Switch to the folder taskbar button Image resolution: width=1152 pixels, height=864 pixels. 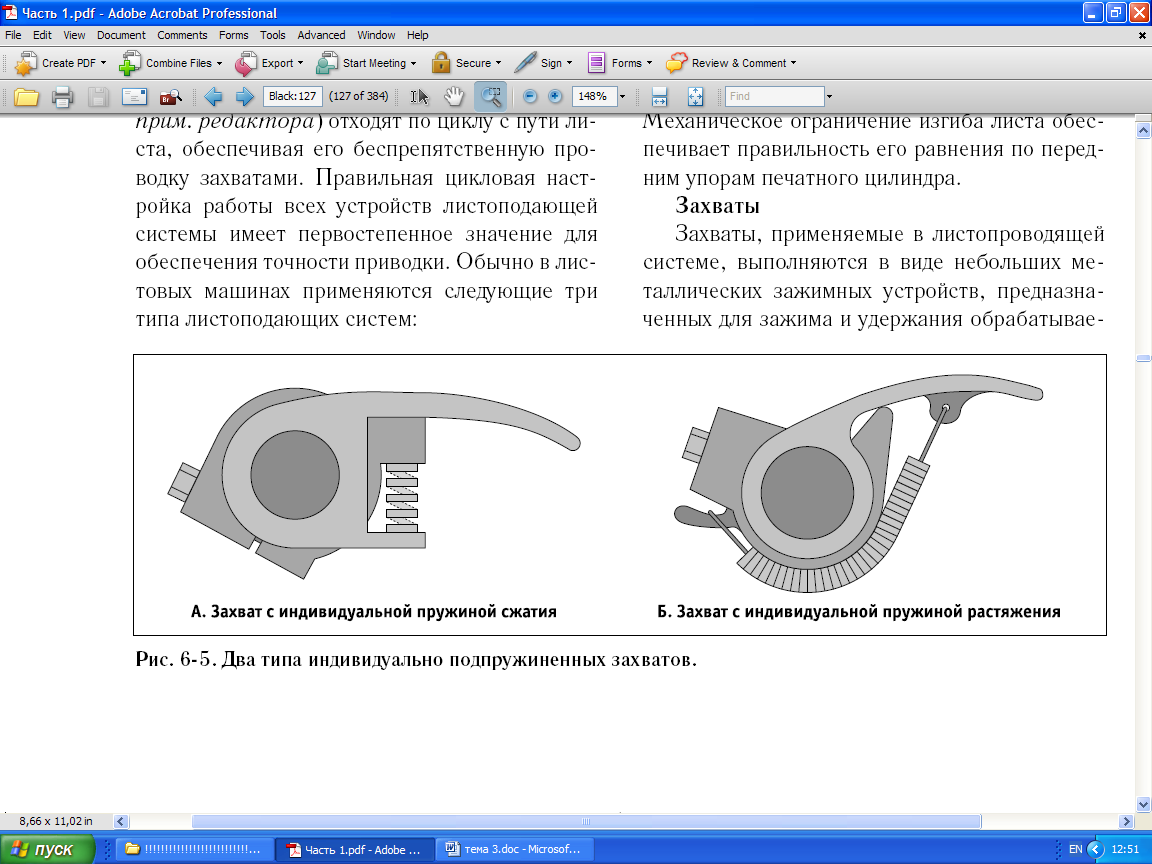pyautogui.click(x=195, y=849)
